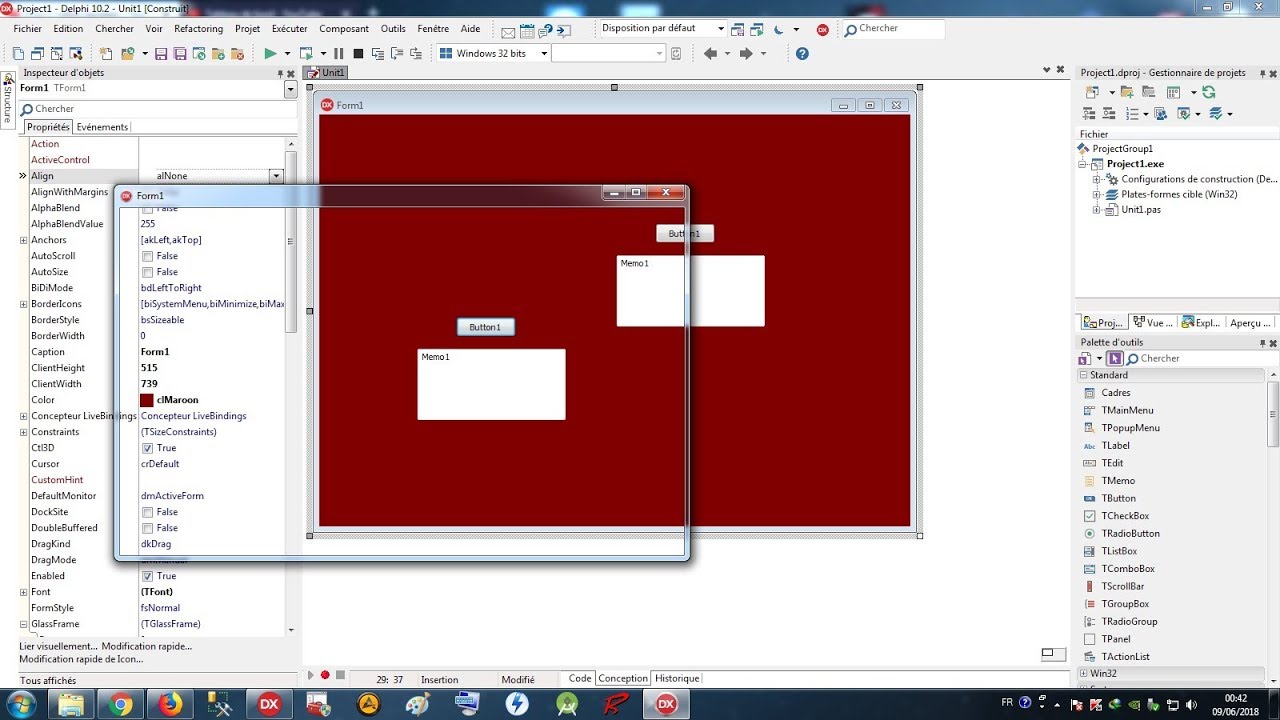Click the clMaroon color swatch
The image size is (1280, 720).
[x=147, y=400]
